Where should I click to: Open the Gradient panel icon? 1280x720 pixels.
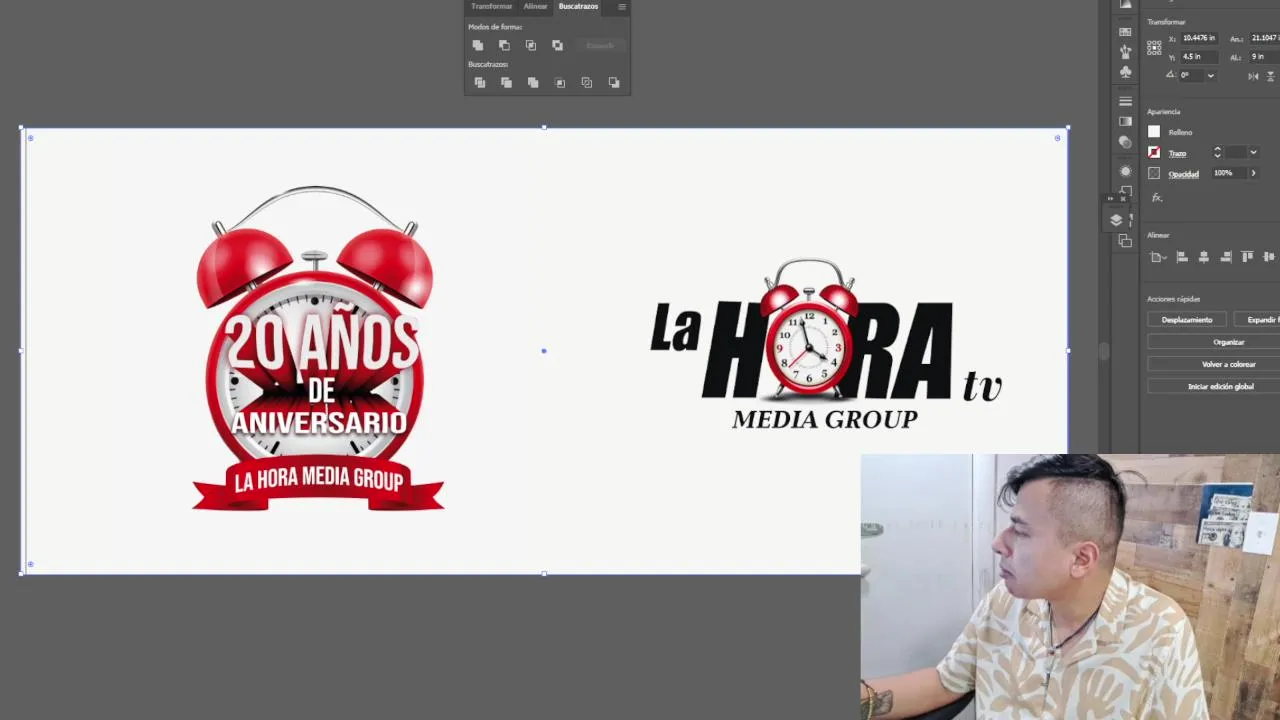[1125, 121]
